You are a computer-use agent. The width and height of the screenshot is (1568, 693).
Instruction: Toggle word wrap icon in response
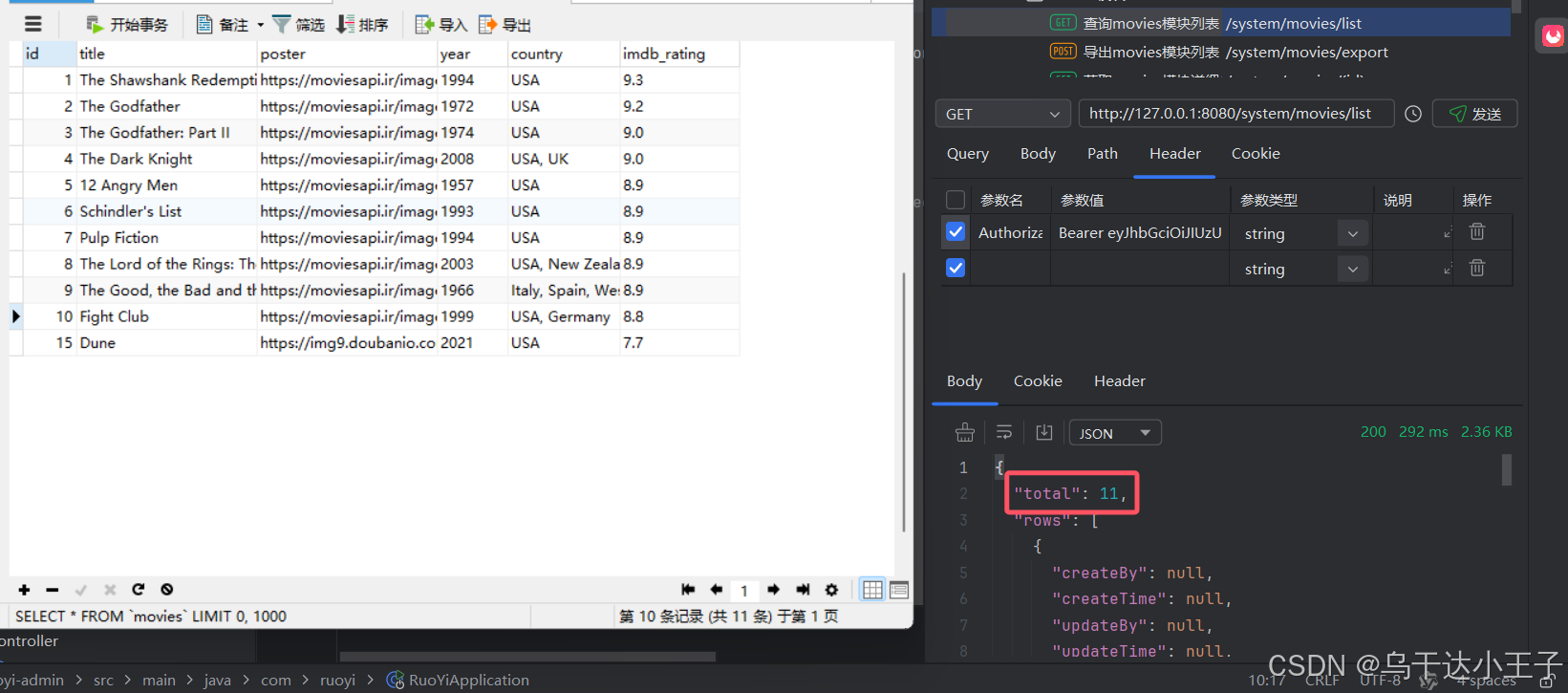click(1004, 433)
